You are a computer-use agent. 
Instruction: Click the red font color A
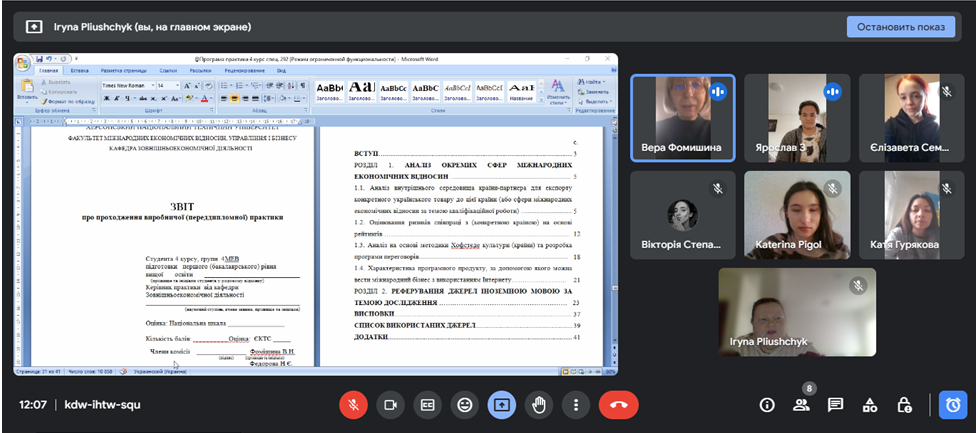click(204, 99)
